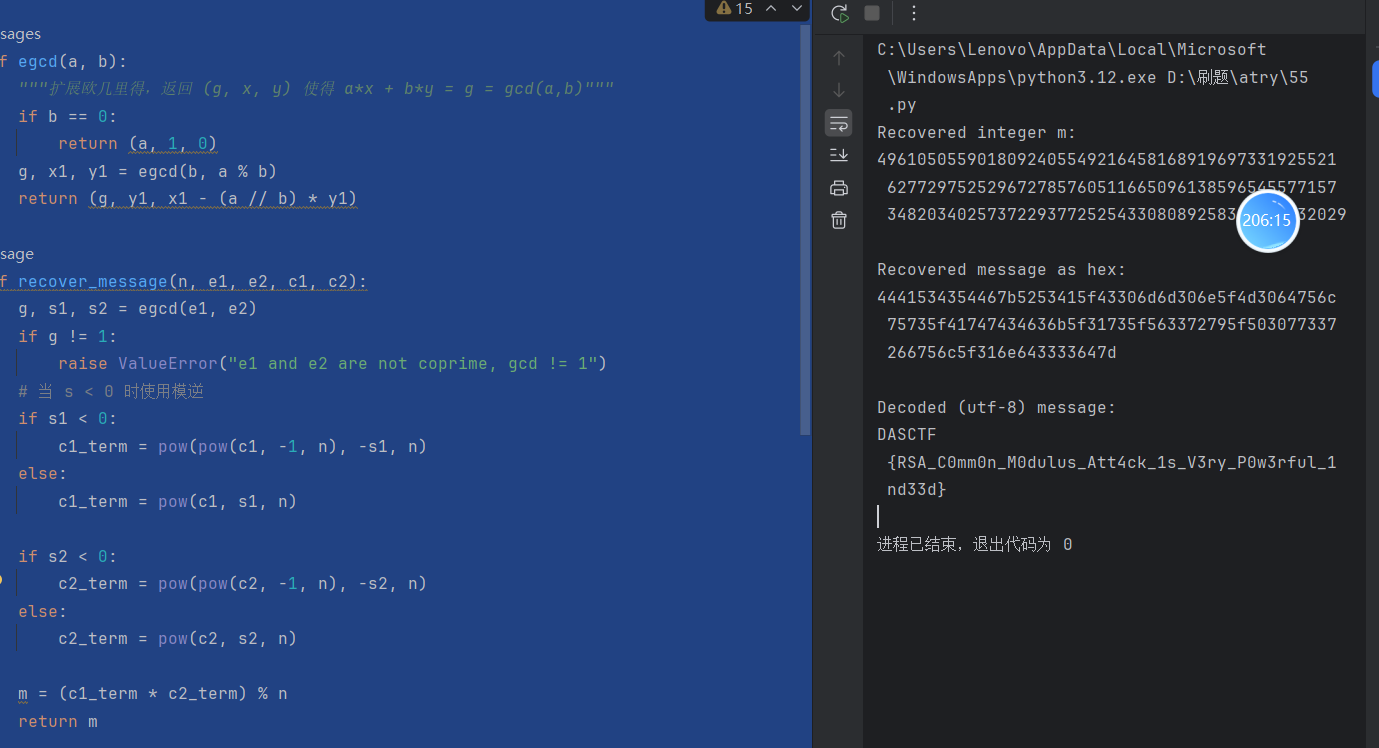Place the cursor on the recover_message function name
This screenshot has width=1379, height=748.
[x=92, y=282]
